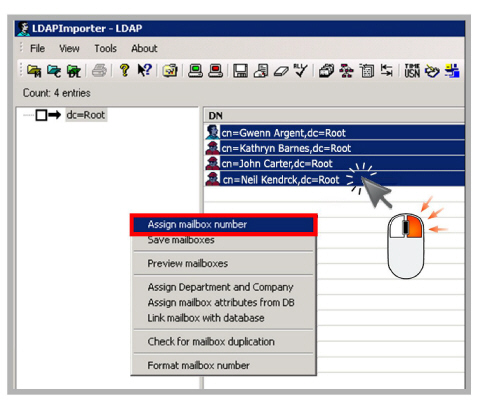Click the ALL checkmark icon
Viewport: 478px width, 412px height.
[301, 70]
